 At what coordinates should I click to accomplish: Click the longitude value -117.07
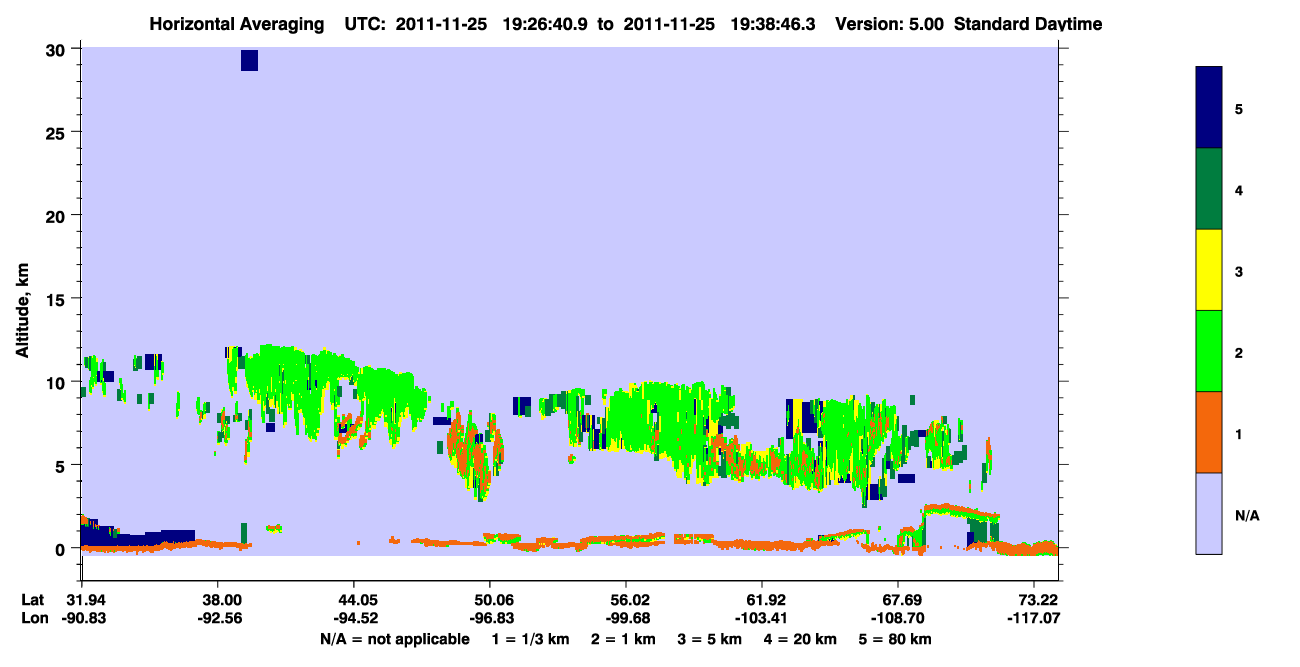1032,618
